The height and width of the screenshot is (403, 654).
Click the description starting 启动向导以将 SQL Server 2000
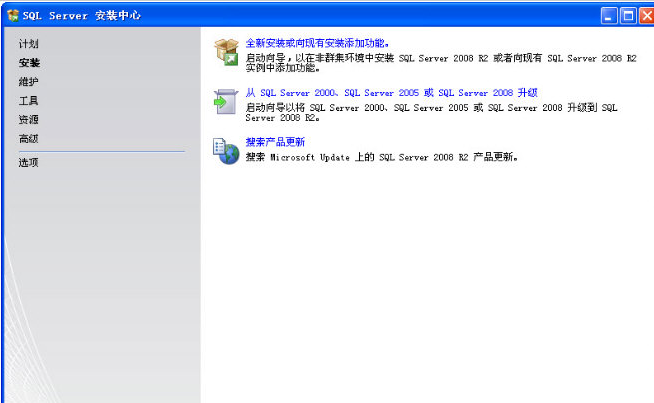(431, 113)
